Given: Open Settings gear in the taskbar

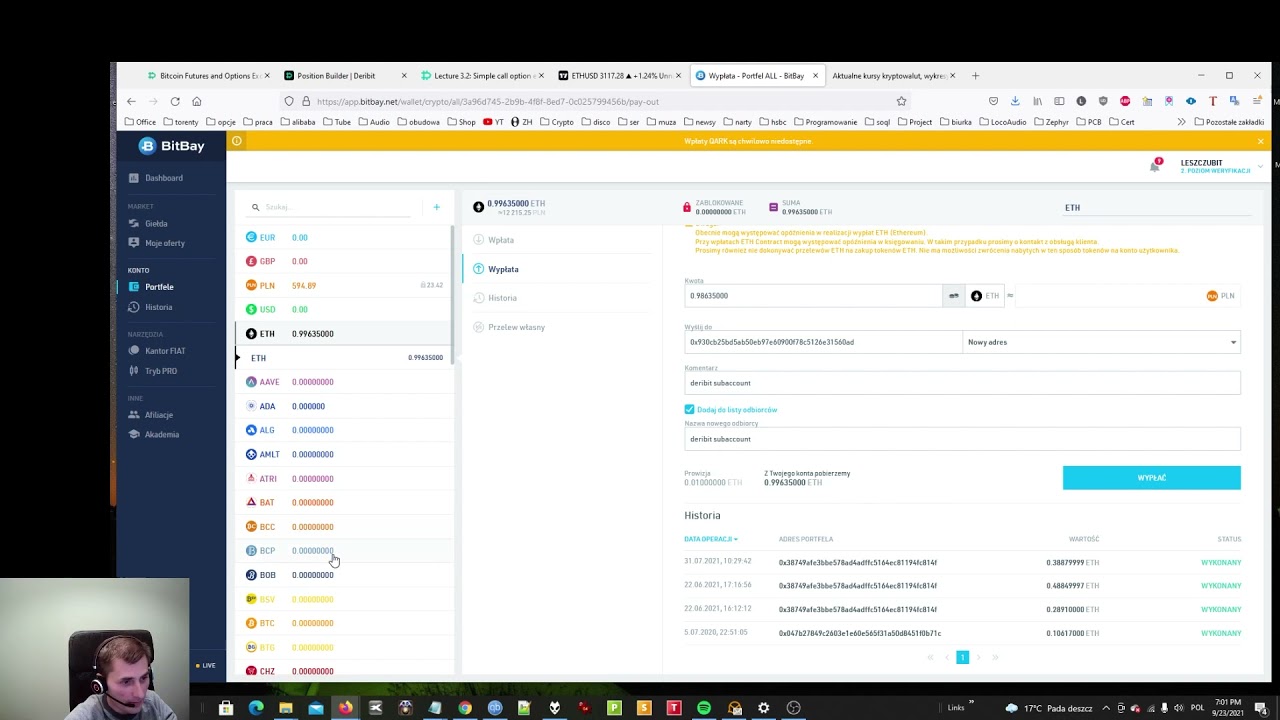Looking at the screenshot, I should coord(764,708).
